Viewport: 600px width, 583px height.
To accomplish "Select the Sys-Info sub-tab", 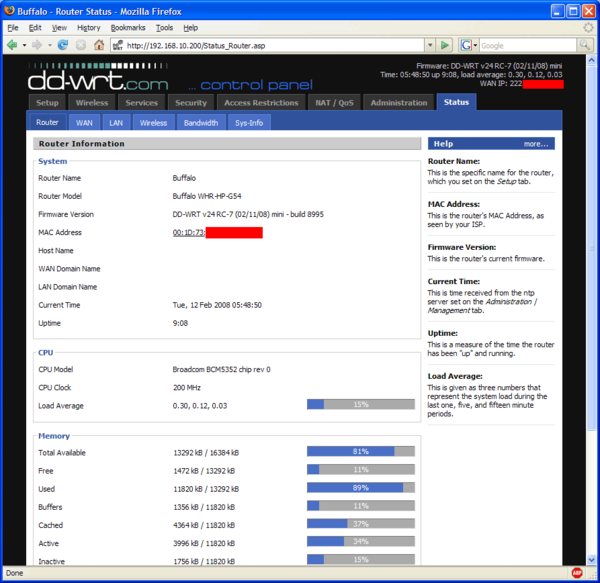I will click(249, 123).
